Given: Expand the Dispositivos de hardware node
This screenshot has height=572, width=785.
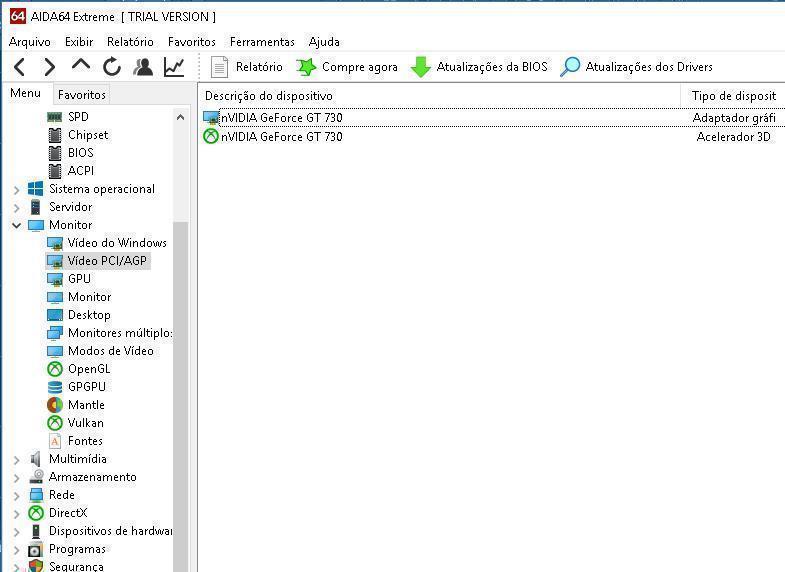Looking at the screenshot, I should click(x=17, y=532).
